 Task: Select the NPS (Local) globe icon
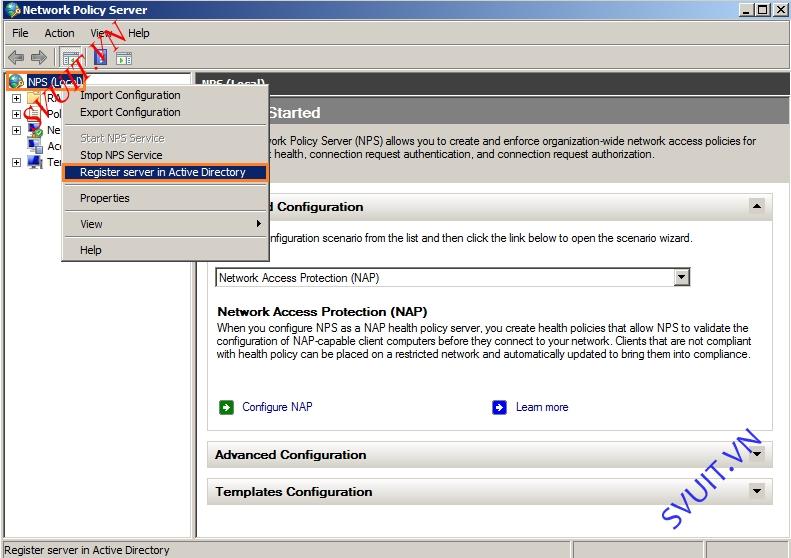tap(16, 81)
